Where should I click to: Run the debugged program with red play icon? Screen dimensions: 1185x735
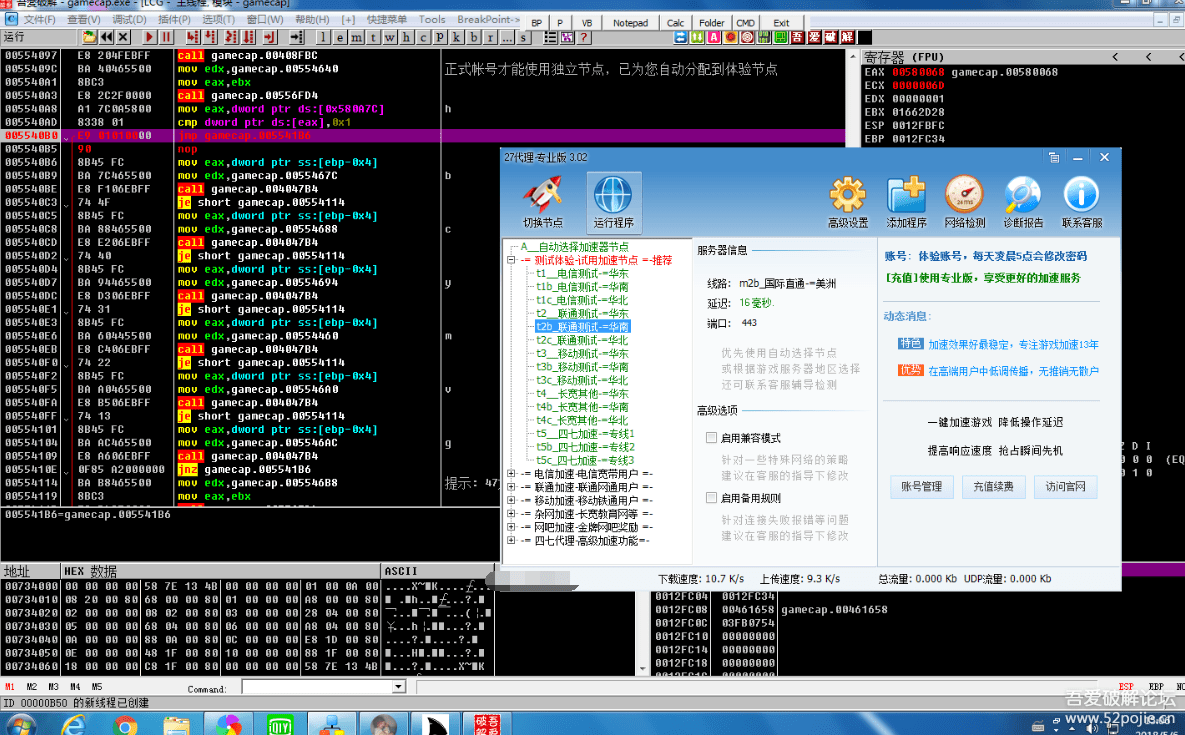tap(149, 37)
